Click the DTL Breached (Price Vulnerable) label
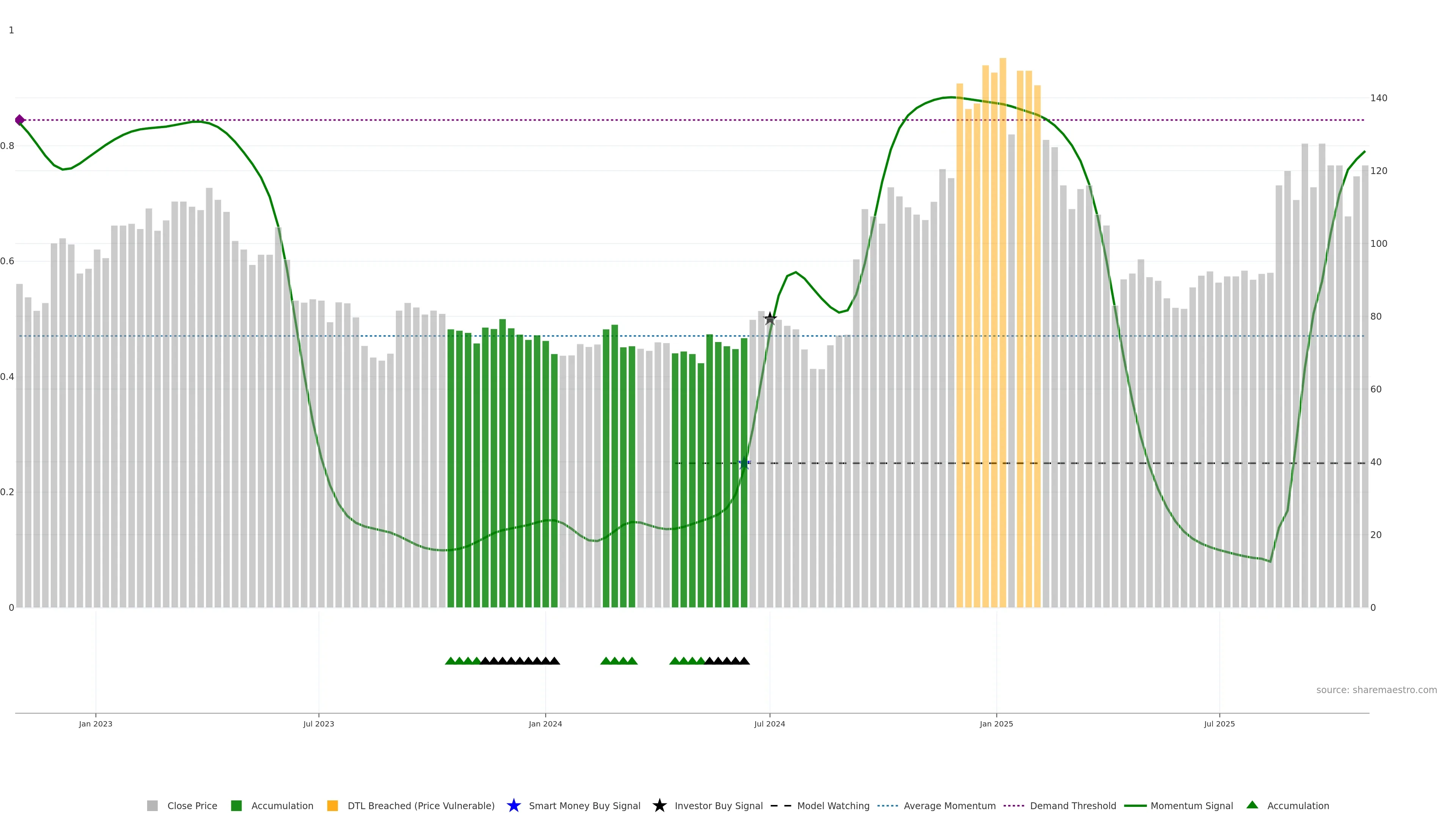The height and width of the screenshot is (819, 1456). click(x=420, y=806)
